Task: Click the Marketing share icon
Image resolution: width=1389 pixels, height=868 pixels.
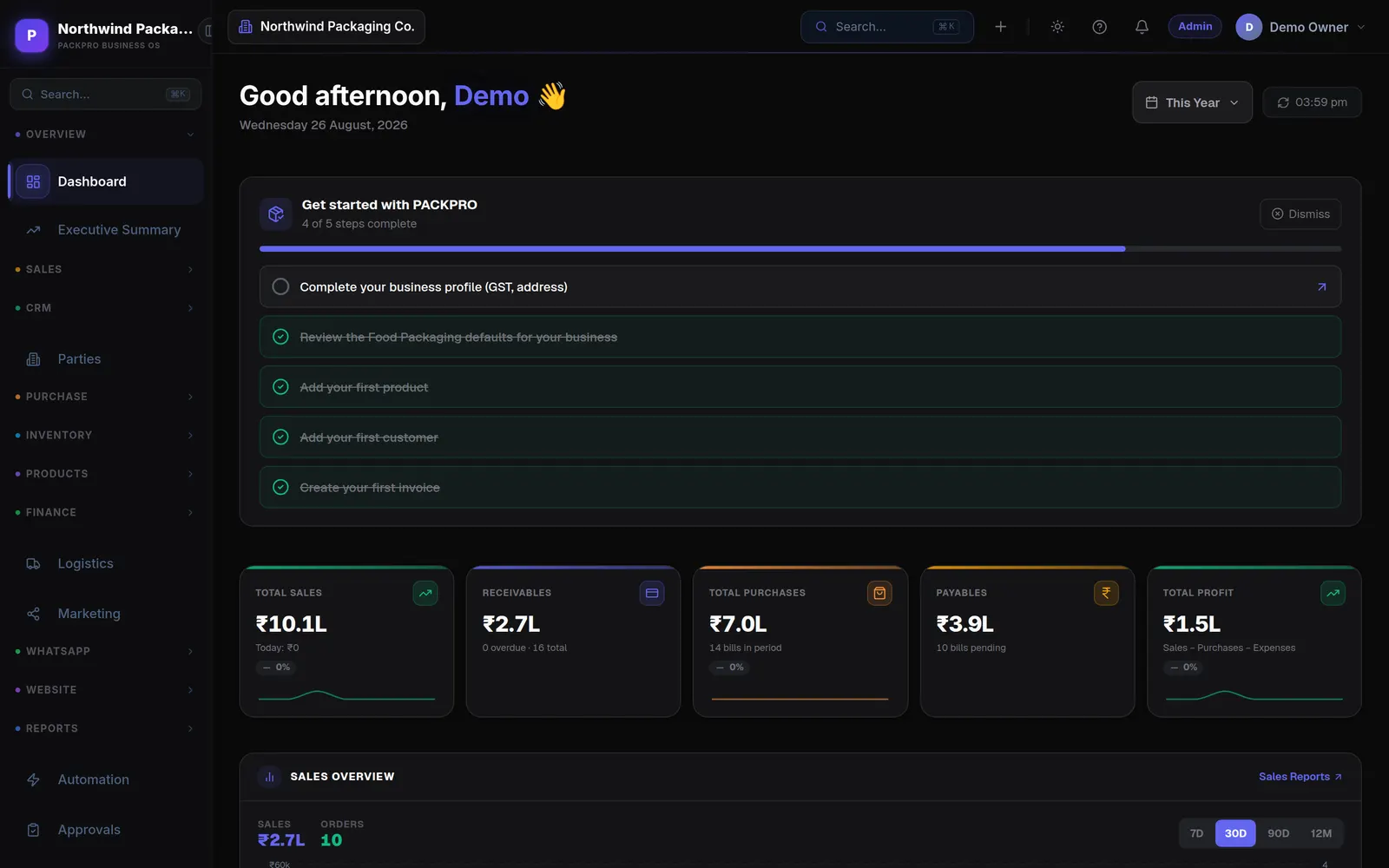Action: tap(33, 614)
